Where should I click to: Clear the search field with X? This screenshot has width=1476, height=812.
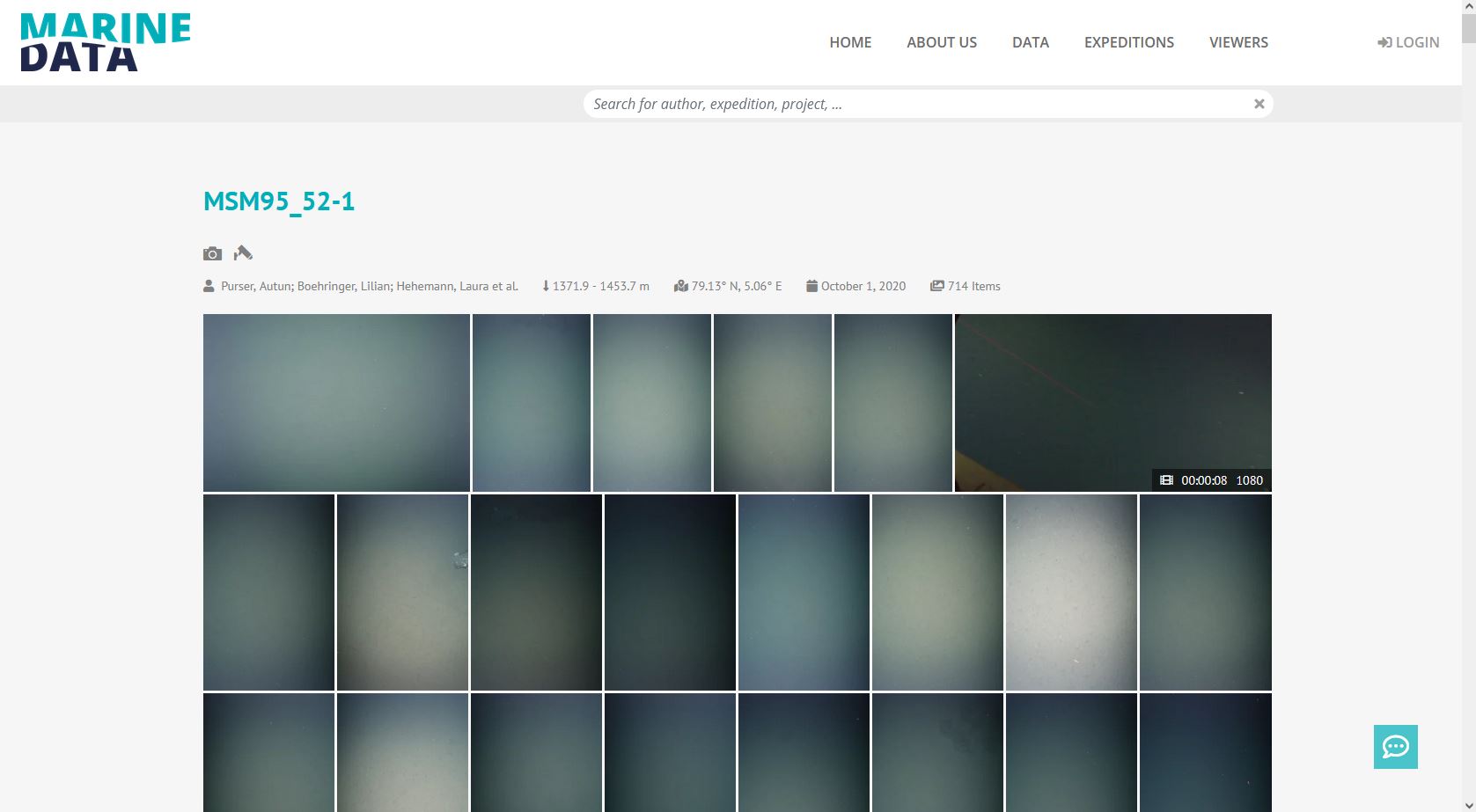(x=1259, y=104)
